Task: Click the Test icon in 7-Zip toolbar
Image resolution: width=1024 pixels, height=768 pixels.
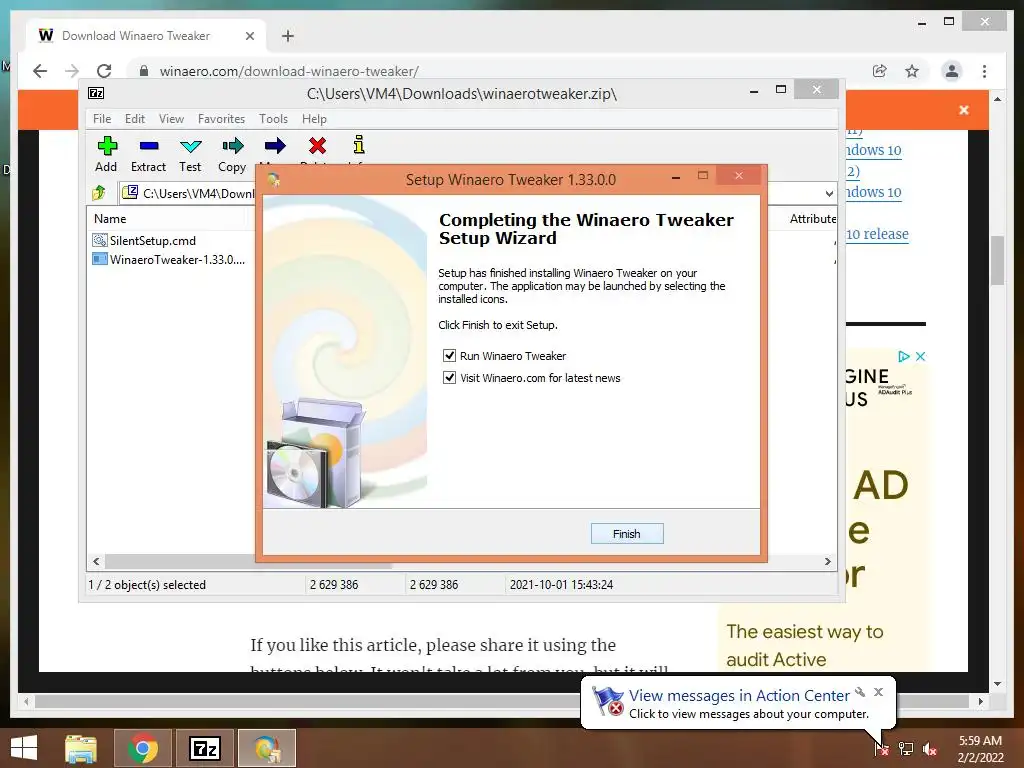Action: tap(191, 146)
